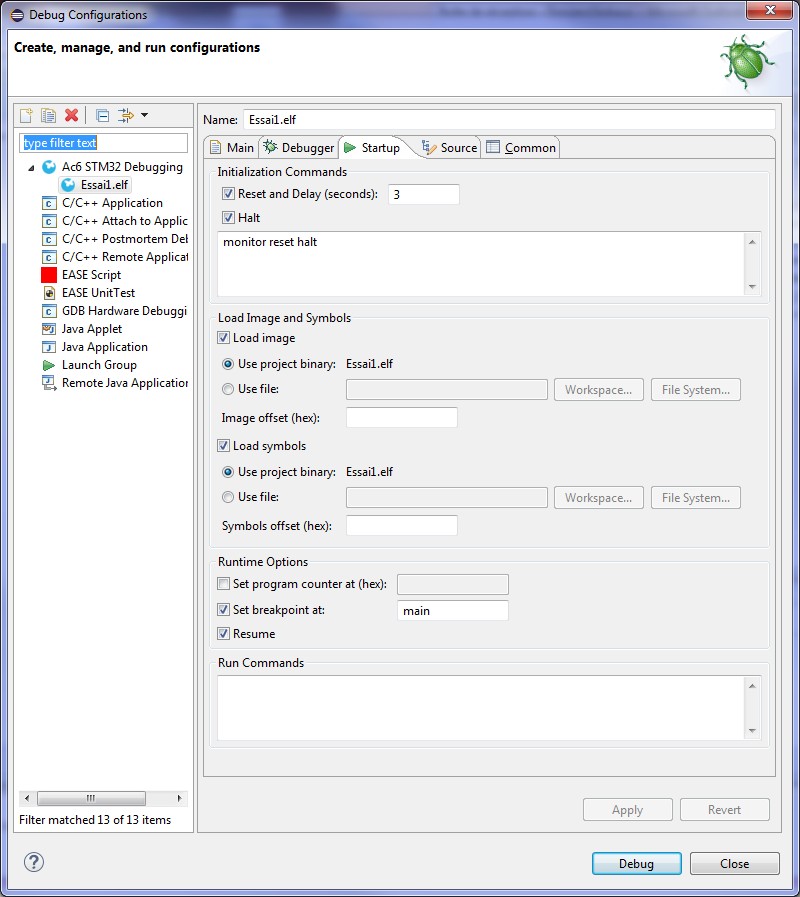This screenshot has width=800, height=897.
Task: Click the New launch configuration icon
Action: 27,116
